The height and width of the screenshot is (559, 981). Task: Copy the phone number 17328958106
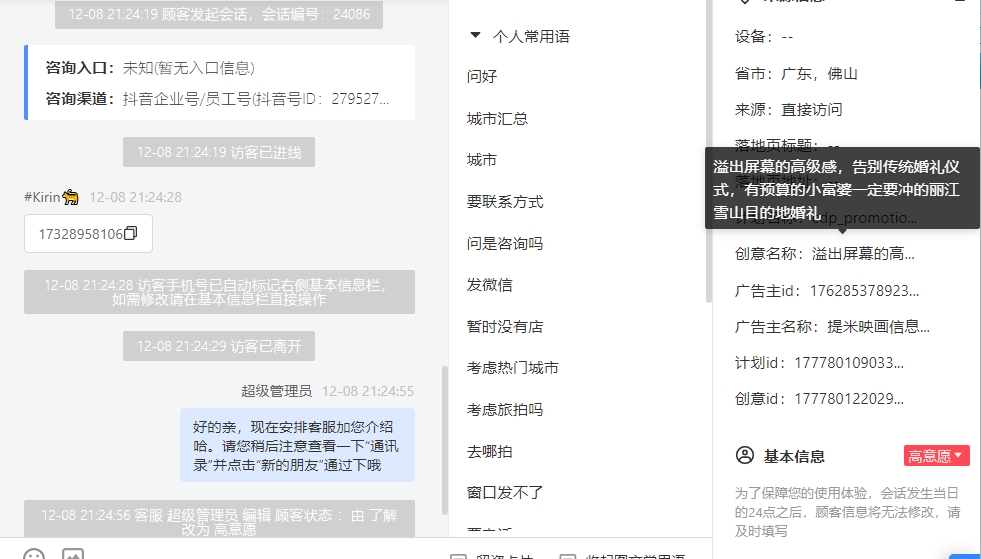click(131, 233)
